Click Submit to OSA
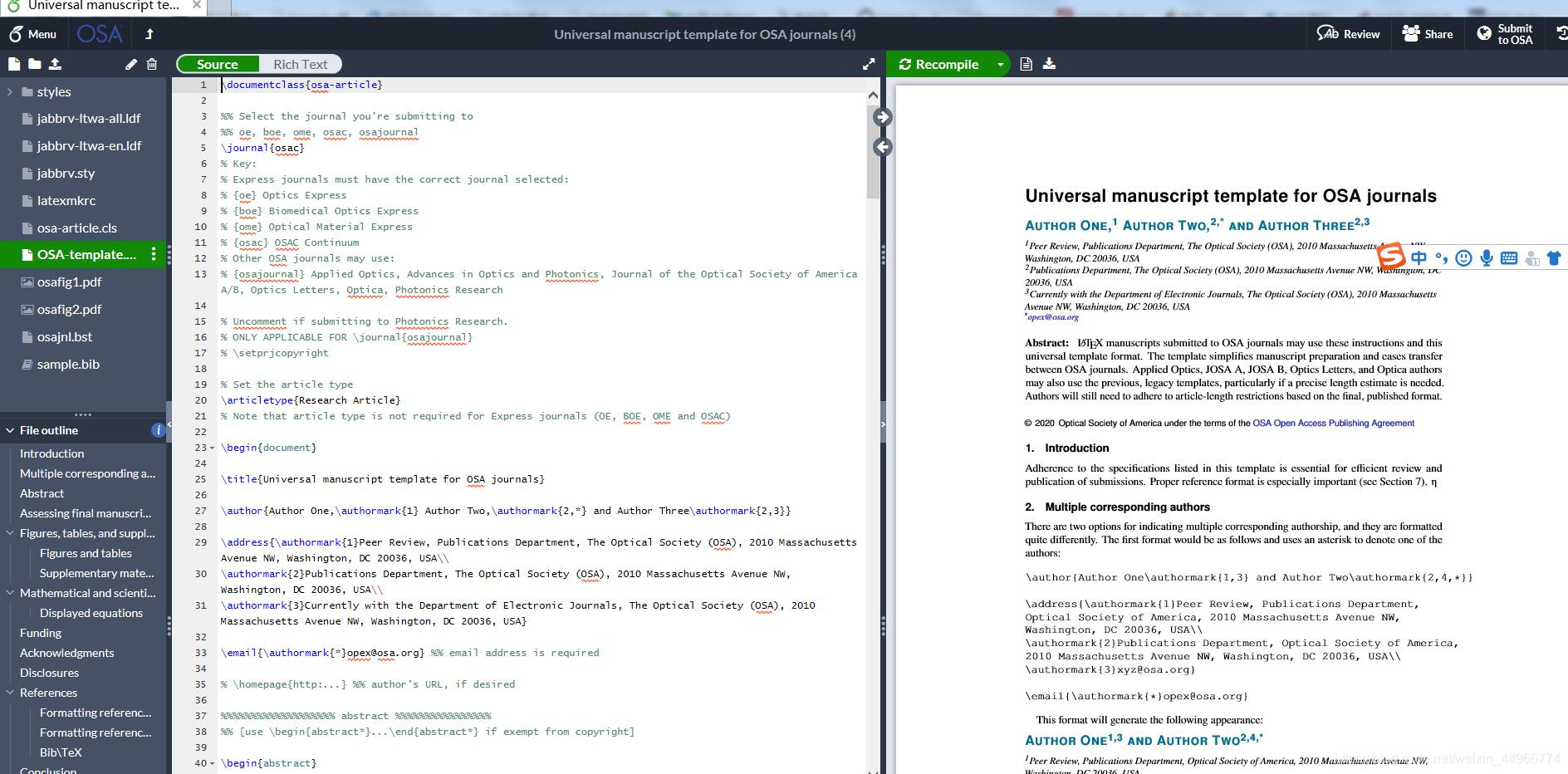Image resolution: width=1568 pixels, height=774 pixels. coord(1505,34)
